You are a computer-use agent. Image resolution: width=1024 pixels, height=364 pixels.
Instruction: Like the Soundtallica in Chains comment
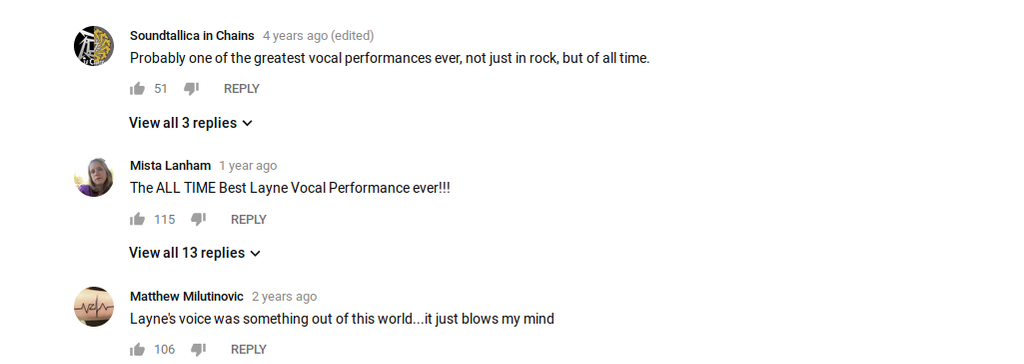137,89
